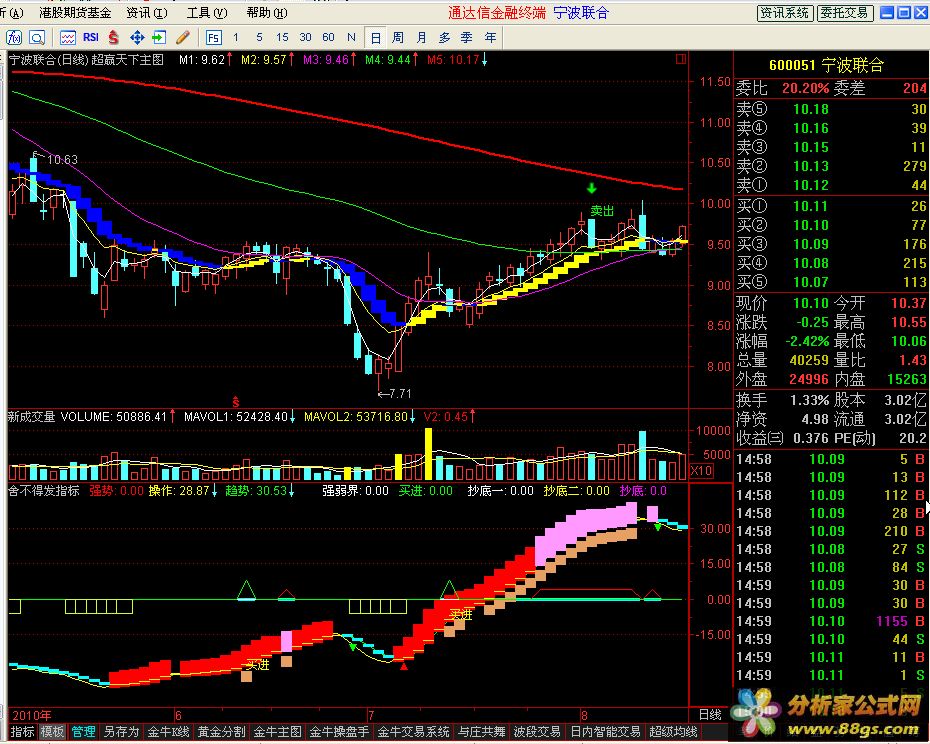This screenshot has height=744, width=930.
Task: Click the 另存为 button at bottom
Action: [121, 732]
